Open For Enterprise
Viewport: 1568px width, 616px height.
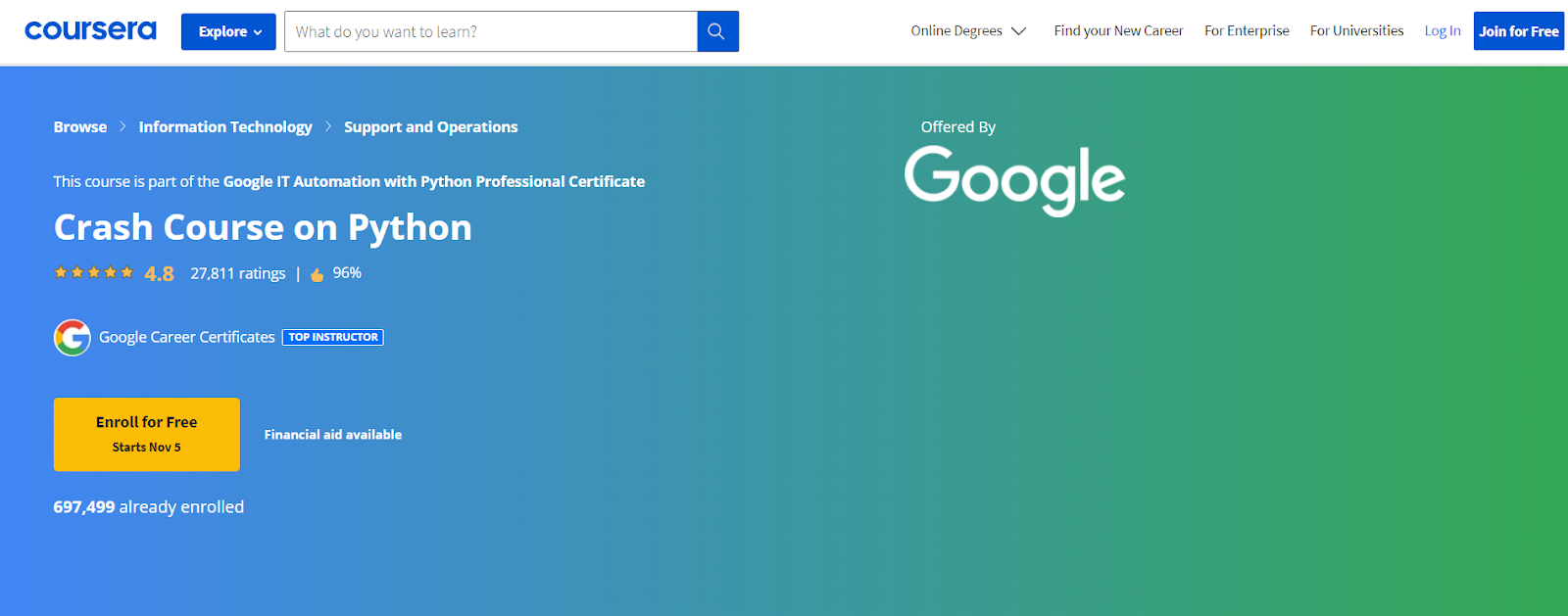(1247, 31)
